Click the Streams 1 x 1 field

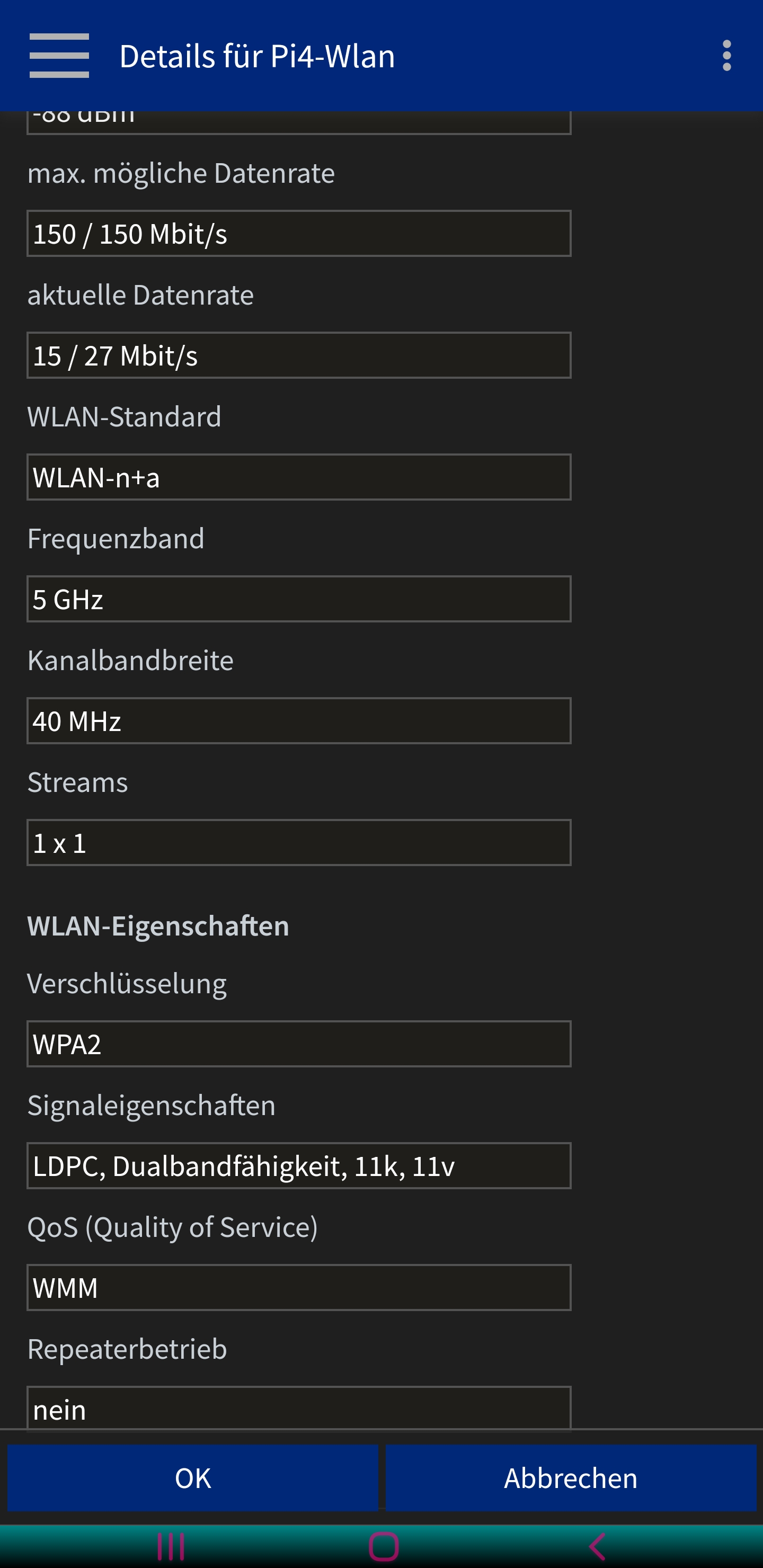tap(299, 842)
